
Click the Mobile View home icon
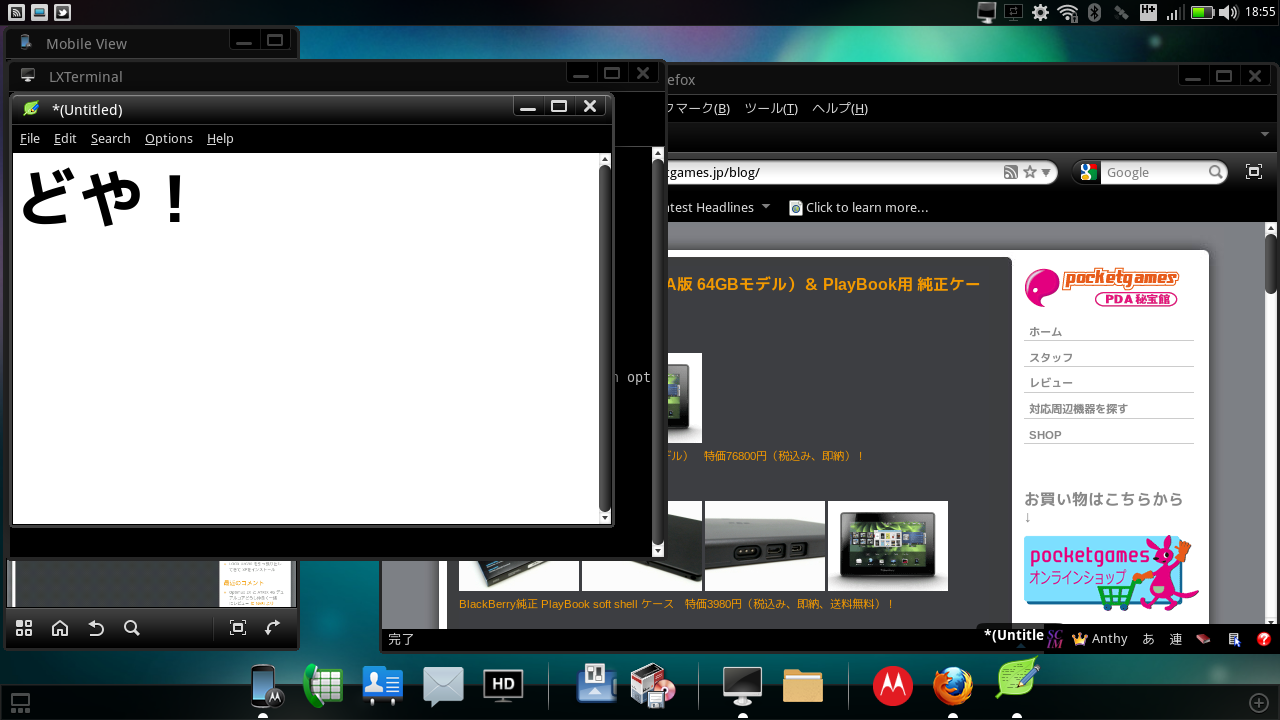pos(60,628)
